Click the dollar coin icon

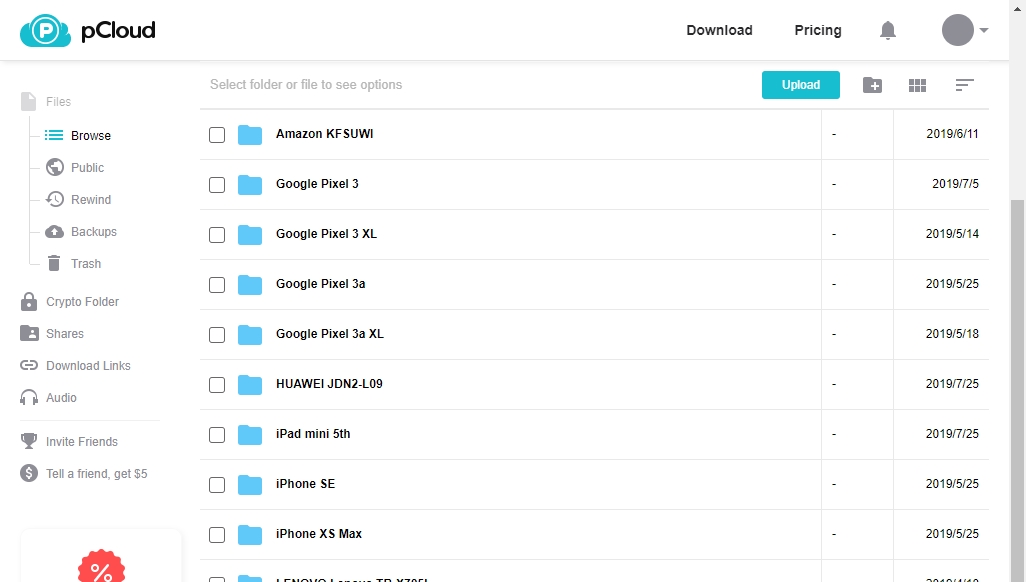29,473
